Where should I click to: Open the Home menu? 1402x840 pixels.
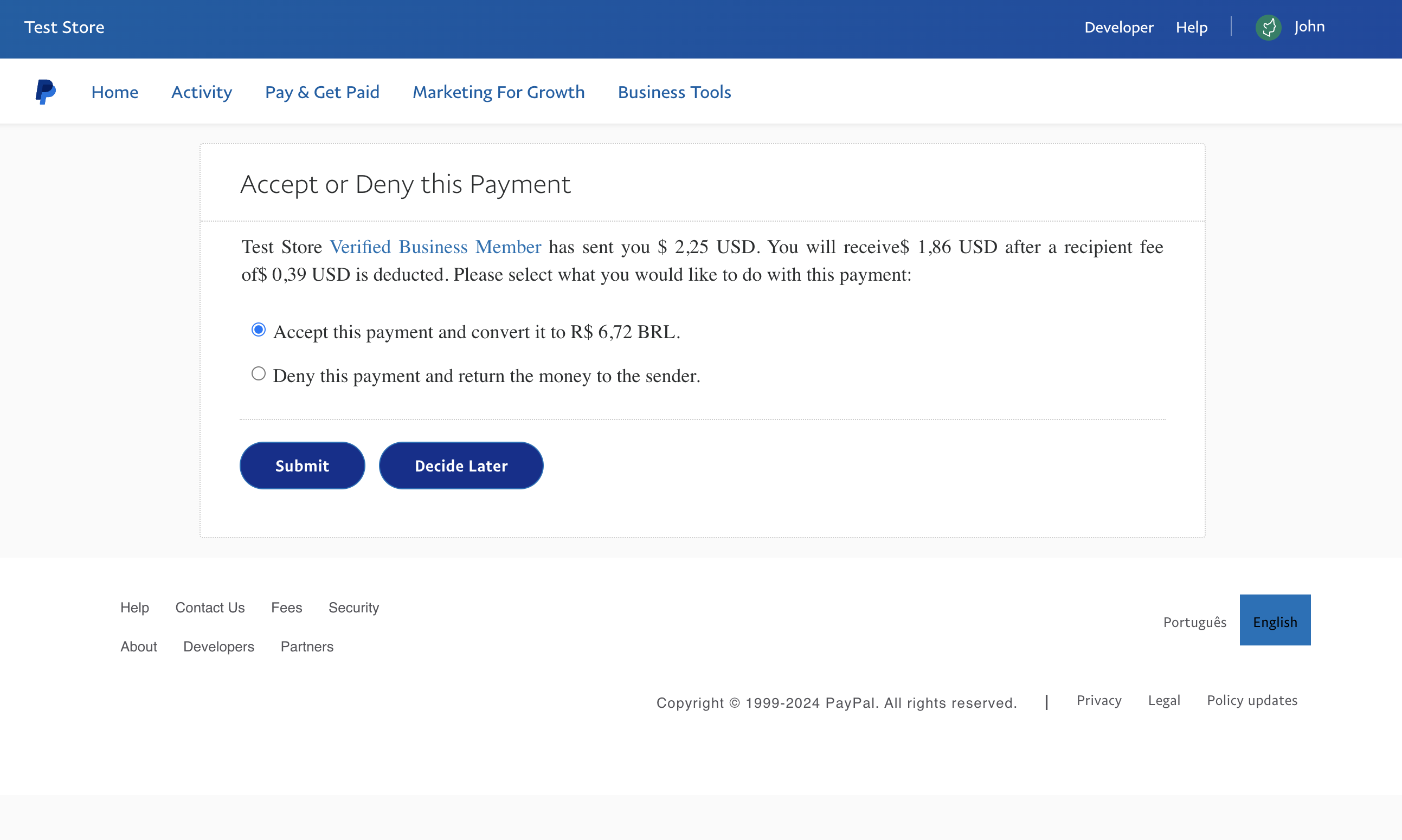[x=114, y=92]
